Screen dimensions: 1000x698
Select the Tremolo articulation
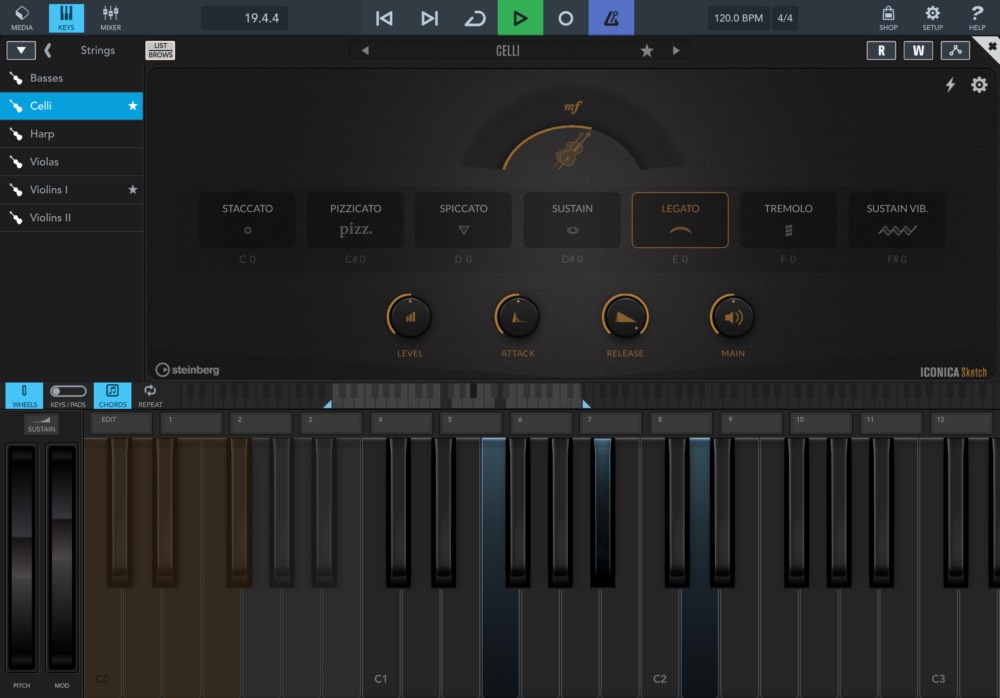pyautogui.click(x=788, y=220)
